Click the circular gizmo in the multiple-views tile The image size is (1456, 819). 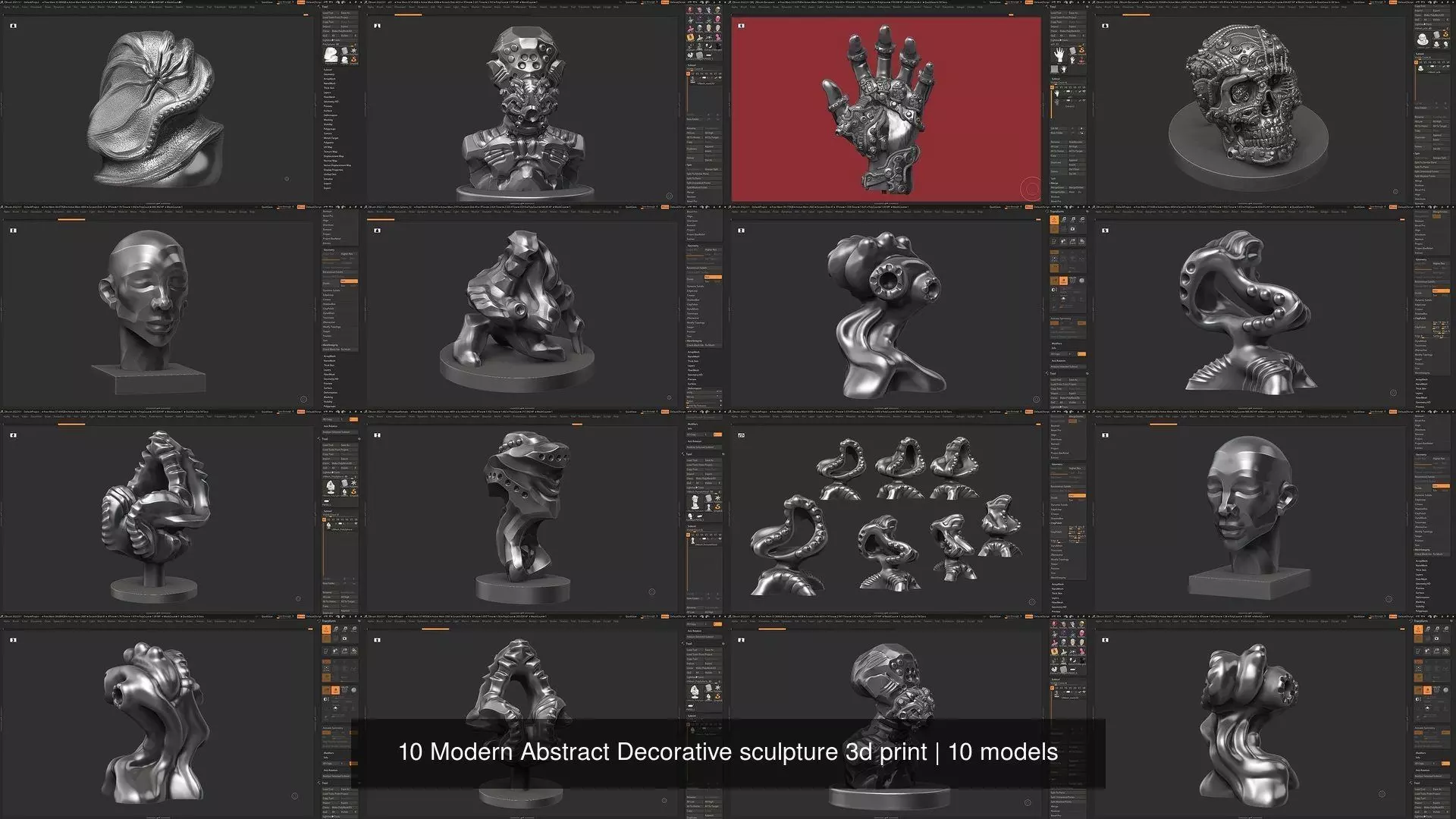(1032, 602)
